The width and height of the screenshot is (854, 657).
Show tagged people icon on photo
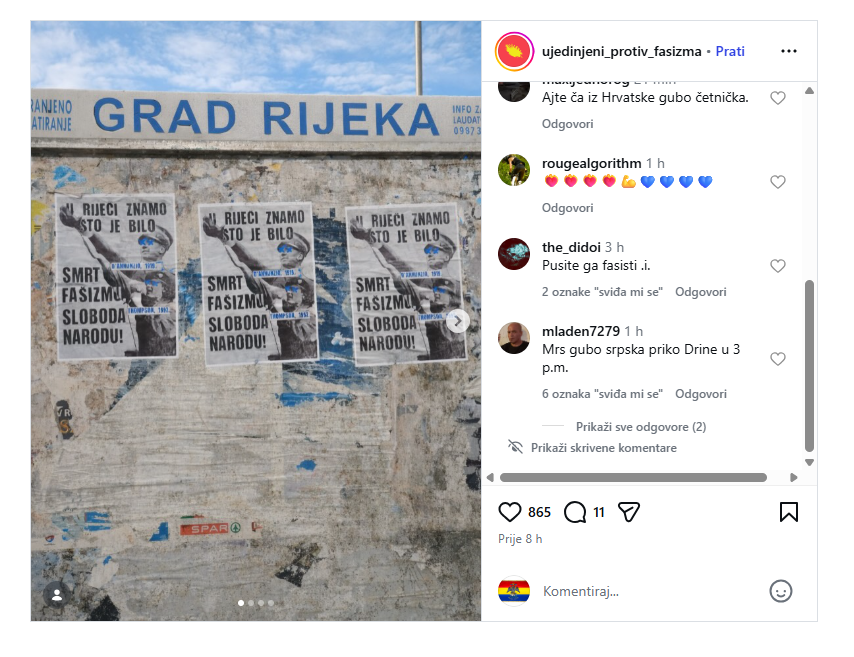(x=57, y=595)
